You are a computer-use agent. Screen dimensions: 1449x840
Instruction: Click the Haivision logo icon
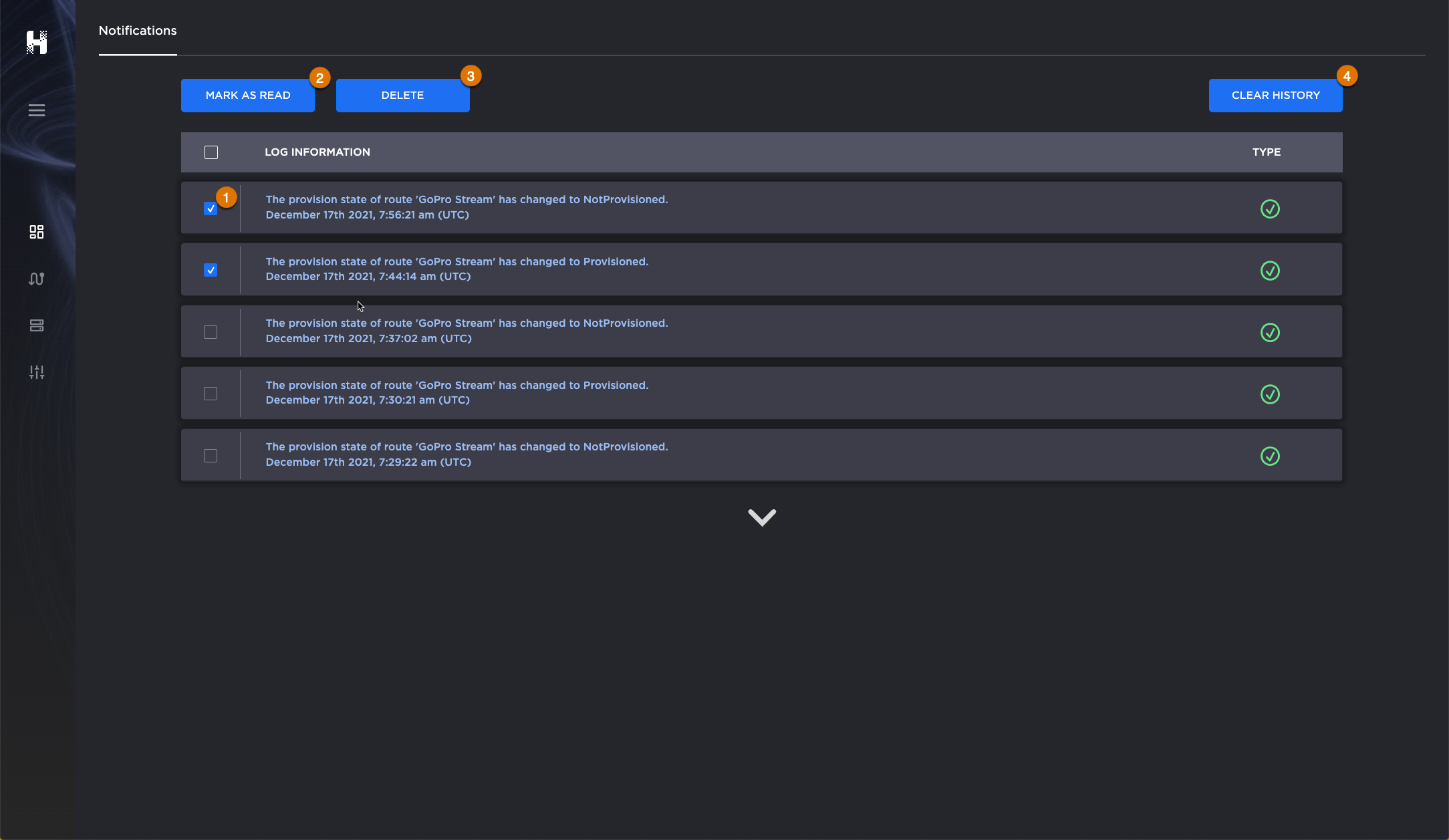click(37, 42)
